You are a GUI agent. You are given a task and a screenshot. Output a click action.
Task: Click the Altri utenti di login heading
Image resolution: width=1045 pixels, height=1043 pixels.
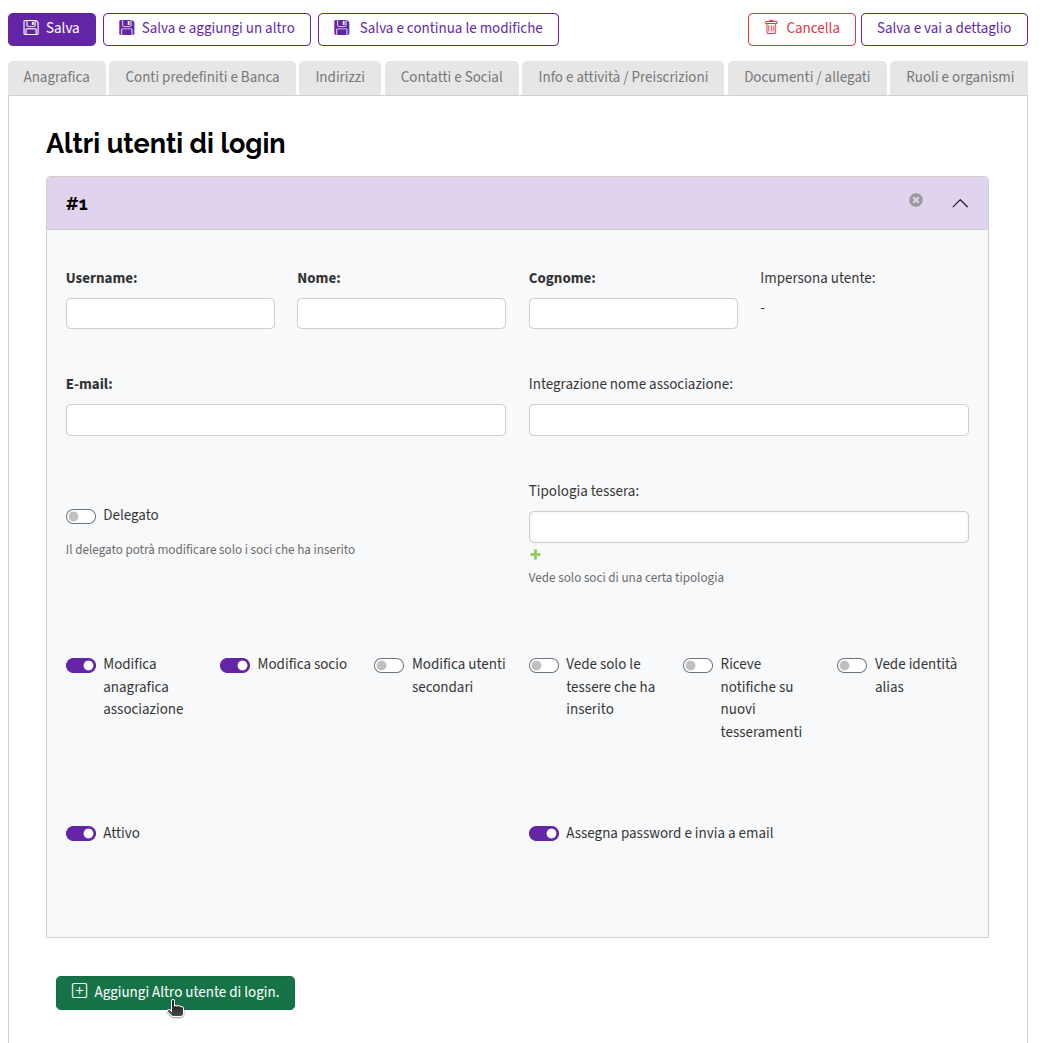click(x=165, y=143)
